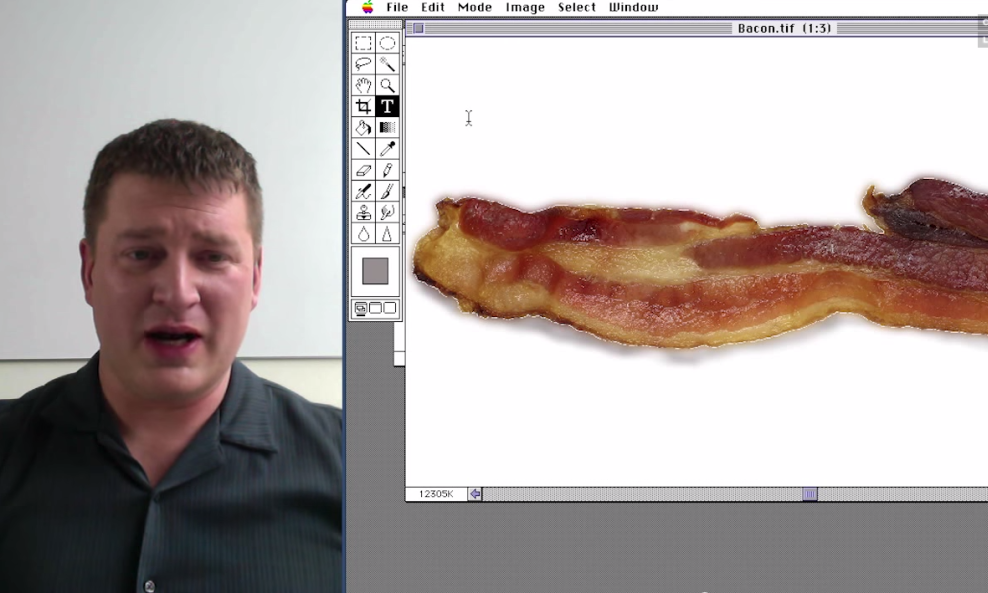The image size is (988, 593).
Task: Select the Rectangular Marquee tool
Action: coord(363,42)
